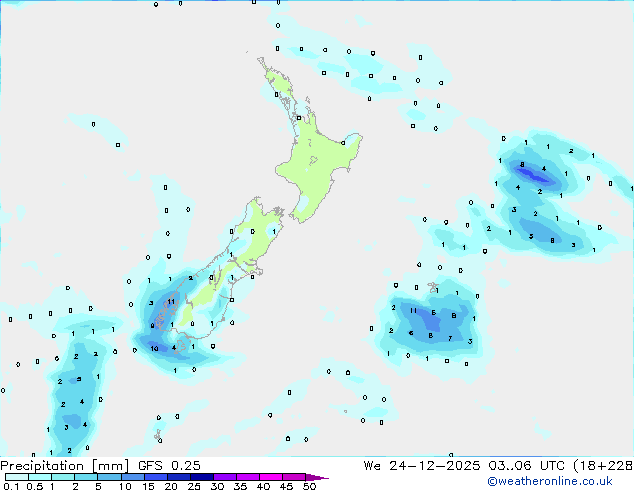Click the '50' legend scale label
This screenshot has height=490, width=634.
point(309,486)
